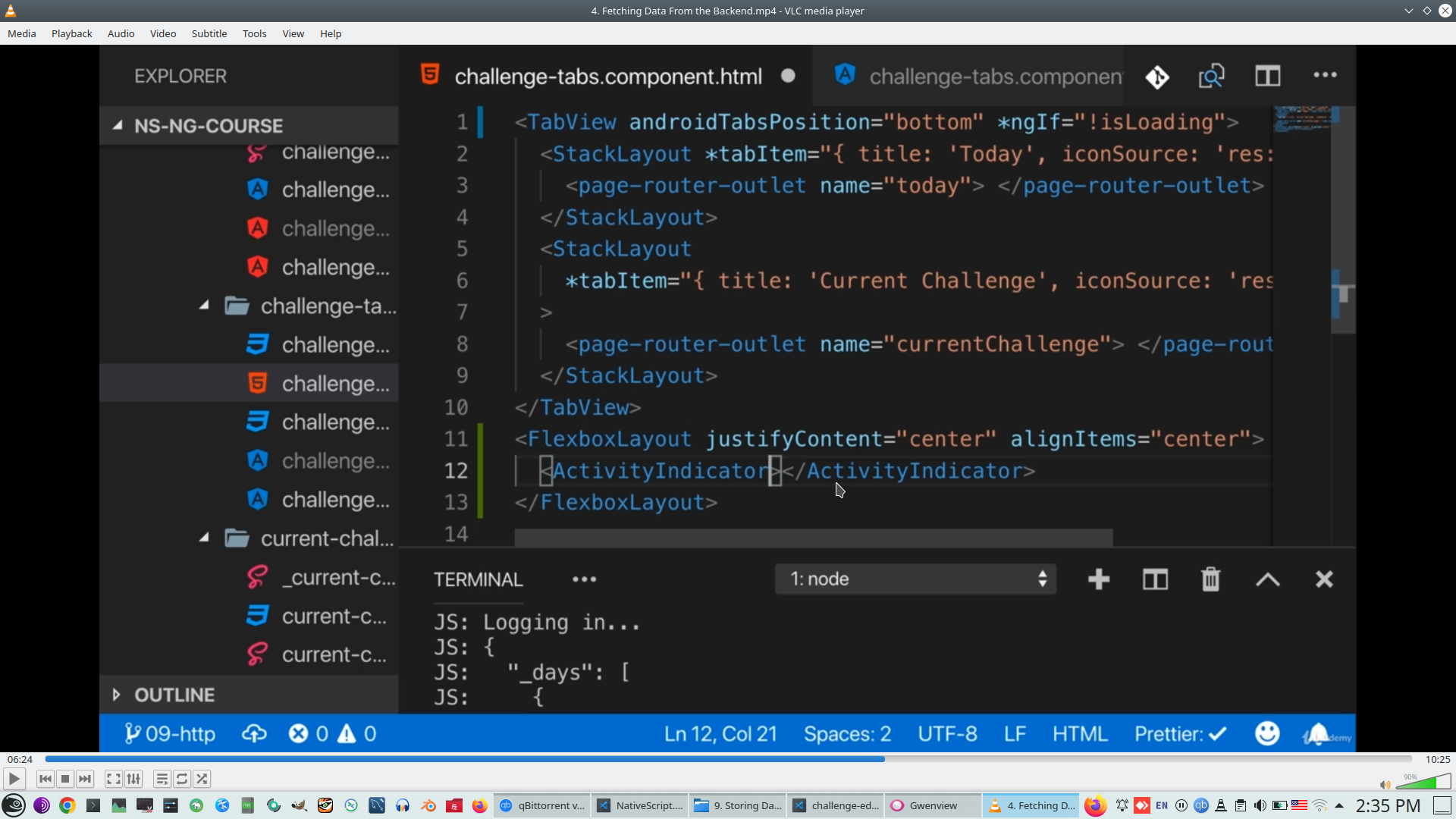Switch to NativeScript taskbar window
Image resolution: width=1456 pixels, height=819 pixels.
tap(641, 805)
